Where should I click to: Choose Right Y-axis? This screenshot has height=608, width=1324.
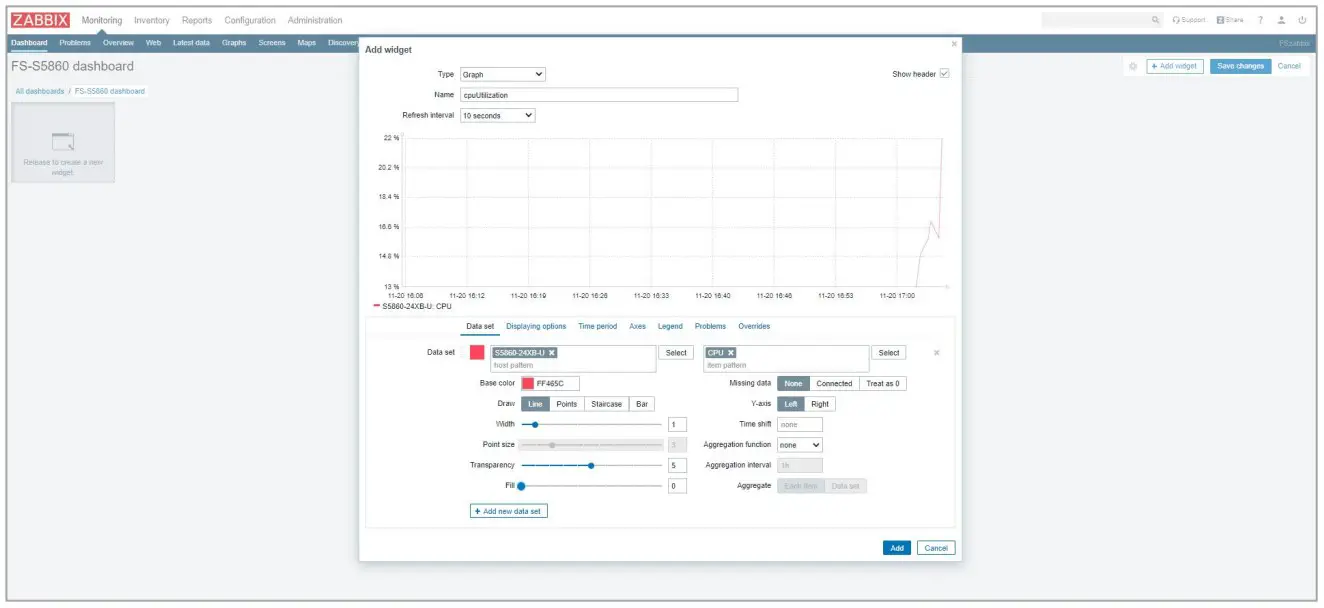(820, 404)
